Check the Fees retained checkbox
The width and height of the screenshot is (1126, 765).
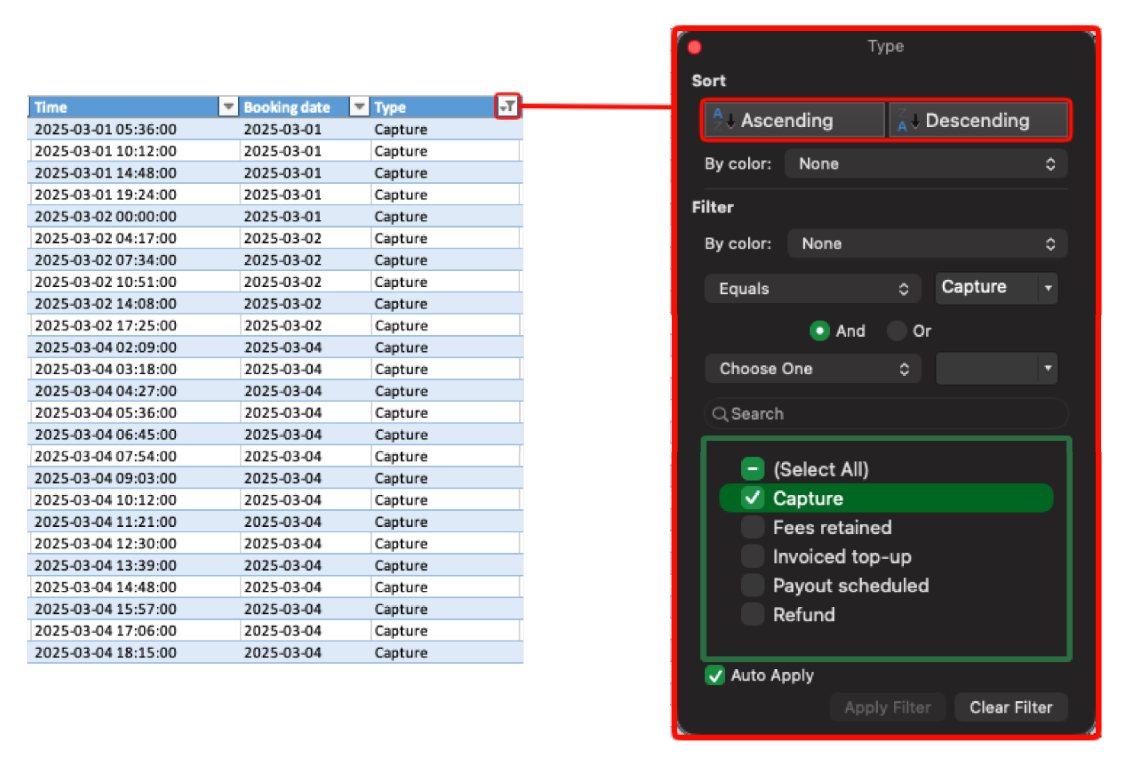[752, 527]
